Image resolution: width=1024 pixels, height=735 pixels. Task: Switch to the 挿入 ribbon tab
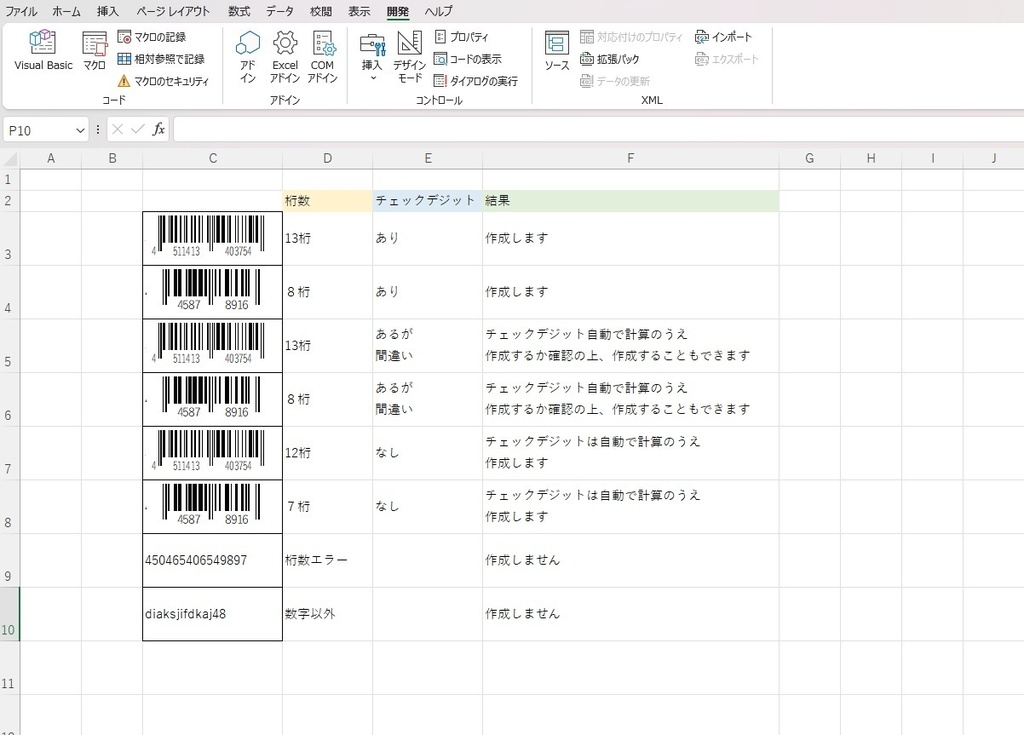(x=108, y=11)
